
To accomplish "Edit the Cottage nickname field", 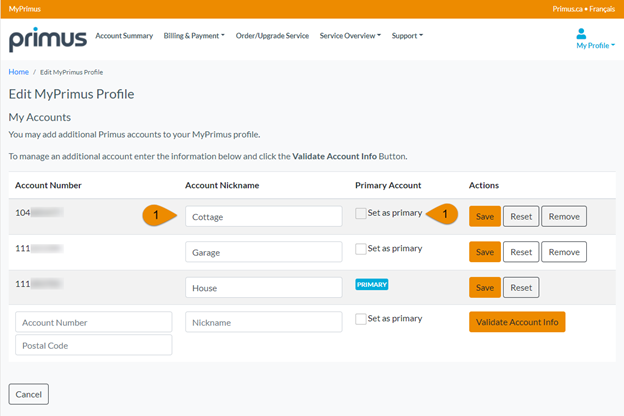I will (263, 216).
